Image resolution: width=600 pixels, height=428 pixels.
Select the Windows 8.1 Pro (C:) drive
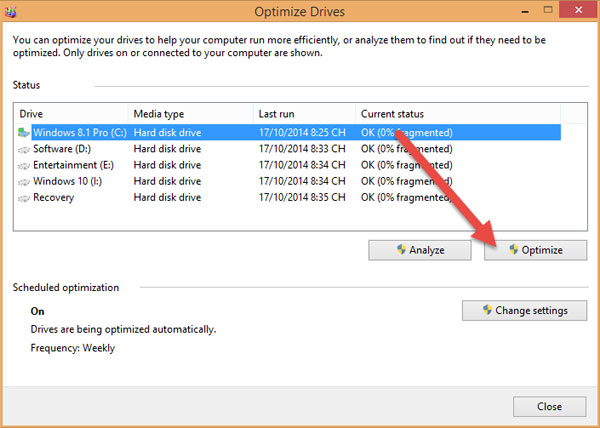tap(290, 133)
